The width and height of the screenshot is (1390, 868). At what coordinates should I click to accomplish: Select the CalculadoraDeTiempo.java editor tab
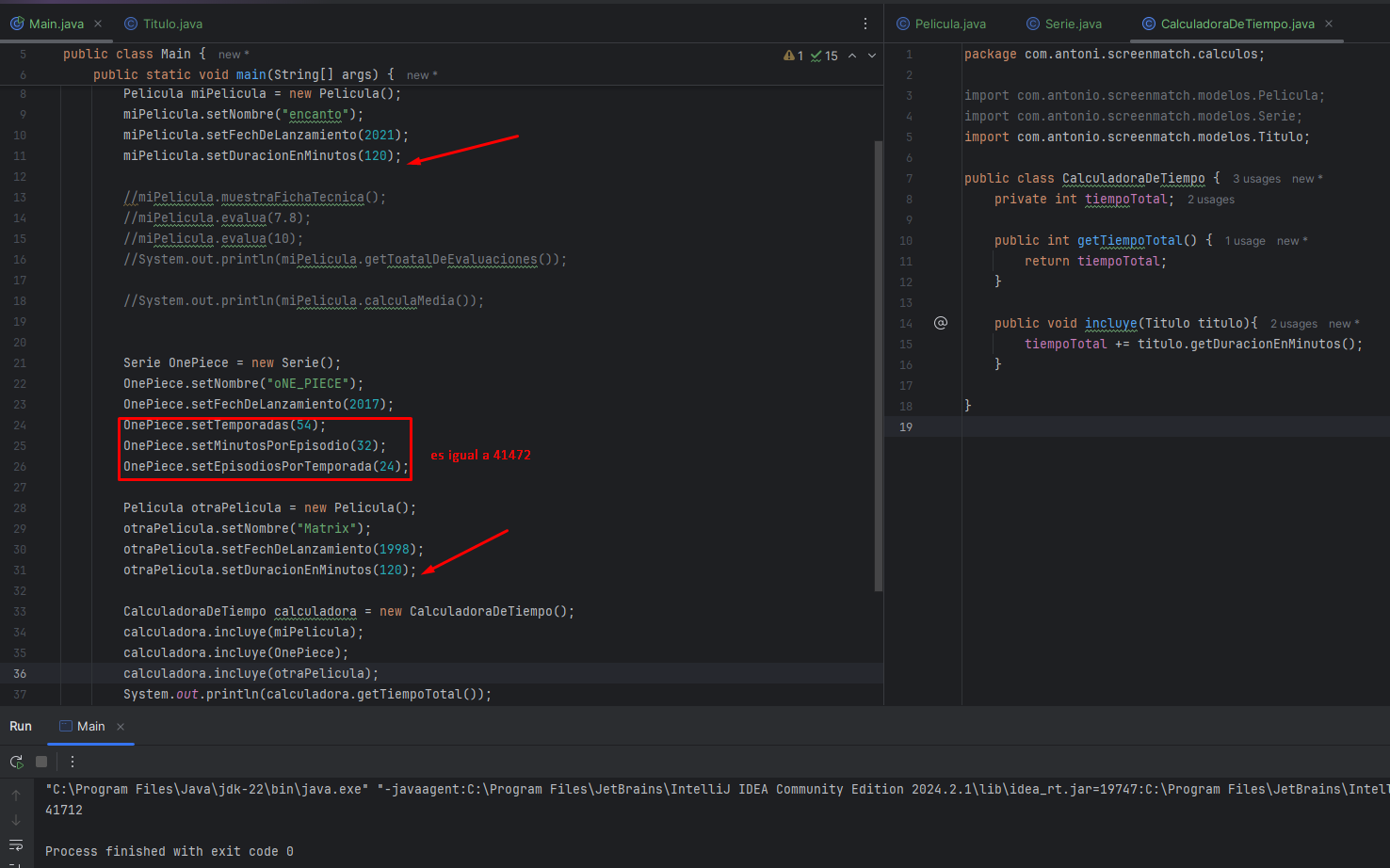pyautogui.click(x=1236, y=24)
